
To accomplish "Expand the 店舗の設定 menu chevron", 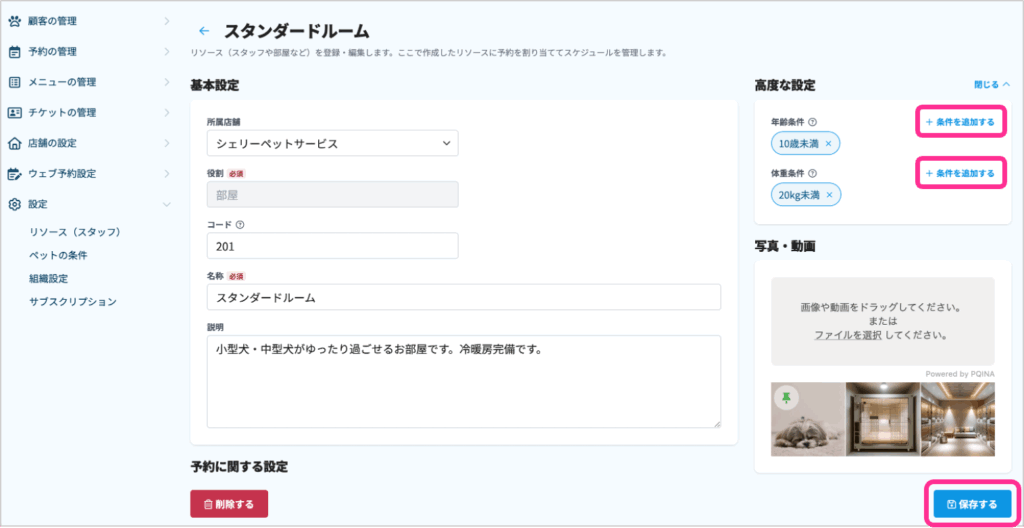I will pos(167,143).
